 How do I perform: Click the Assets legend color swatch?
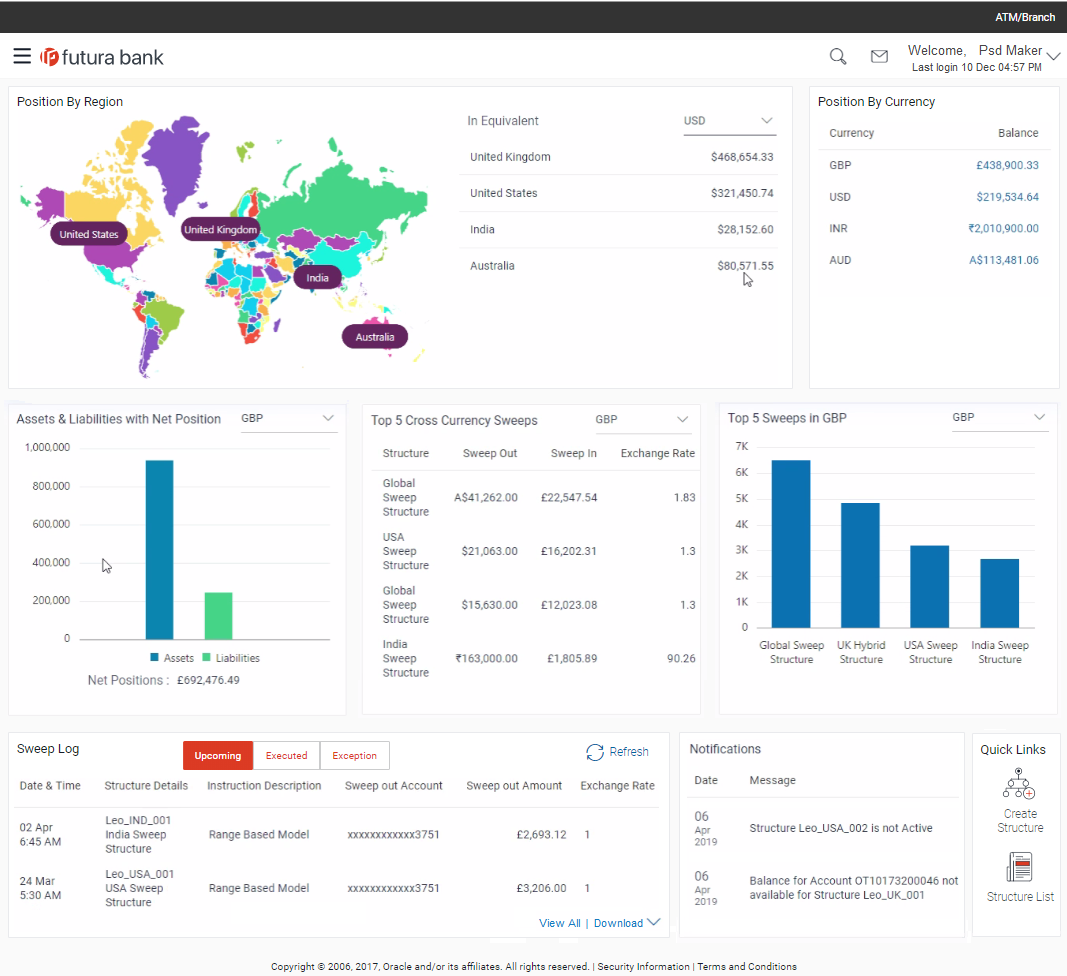coord(154,657)
